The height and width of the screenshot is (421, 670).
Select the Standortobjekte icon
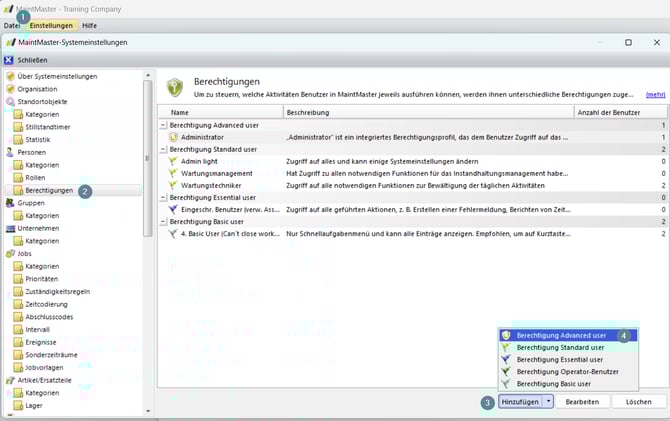click(x=11, y=102)
